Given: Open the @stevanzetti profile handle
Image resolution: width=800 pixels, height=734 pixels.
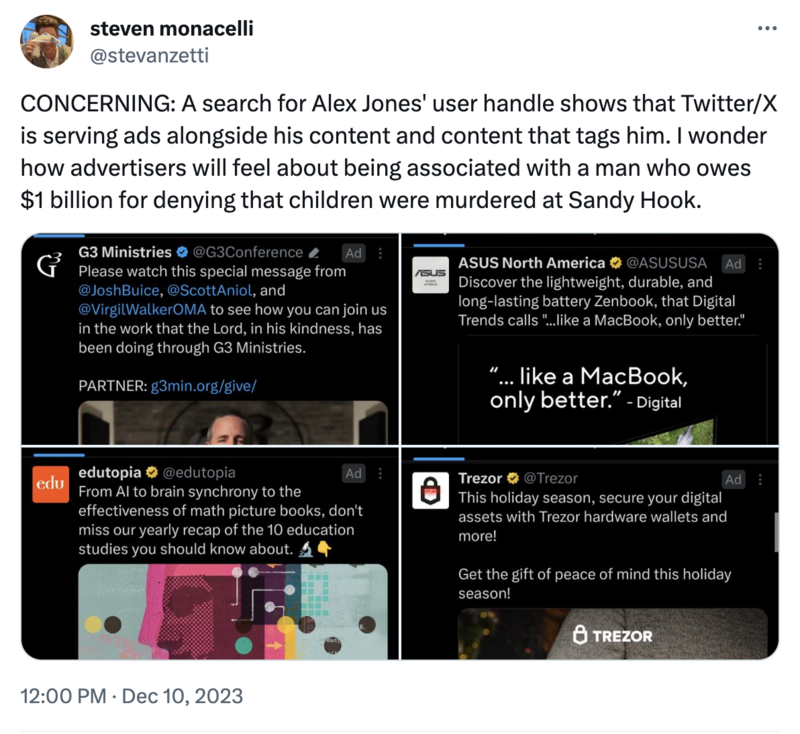Looking at the screenshot, I should point(149,58).
